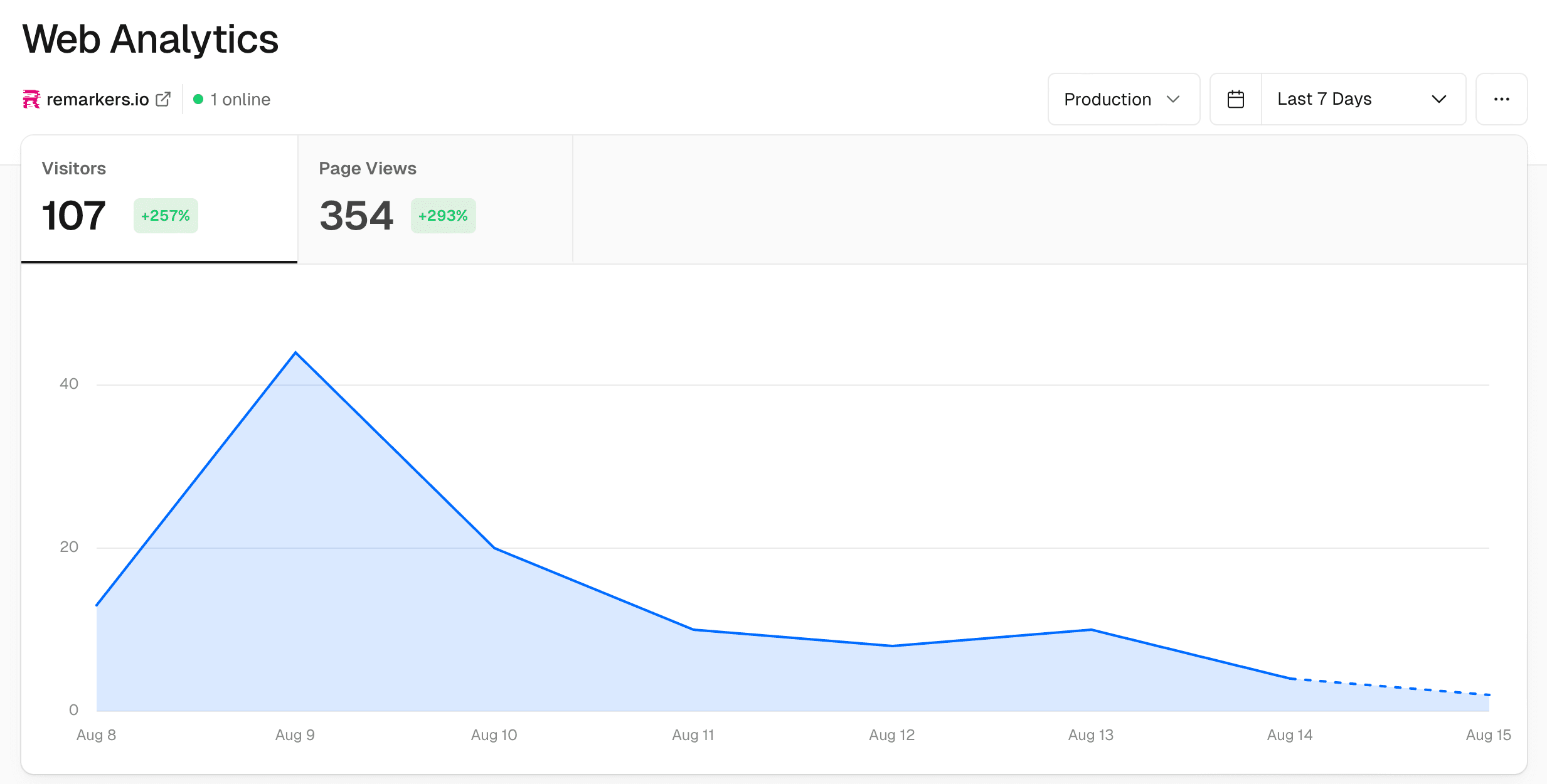Screen dimensions: 1547x784
Task: Open the calendar date picker icon
Action: coord(1235,99)
